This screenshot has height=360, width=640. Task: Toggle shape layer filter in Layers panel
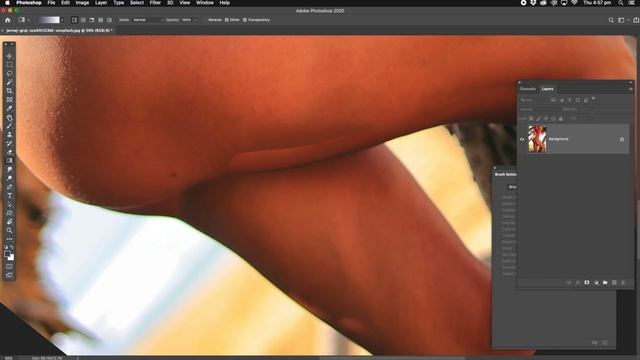pos(578,100)
